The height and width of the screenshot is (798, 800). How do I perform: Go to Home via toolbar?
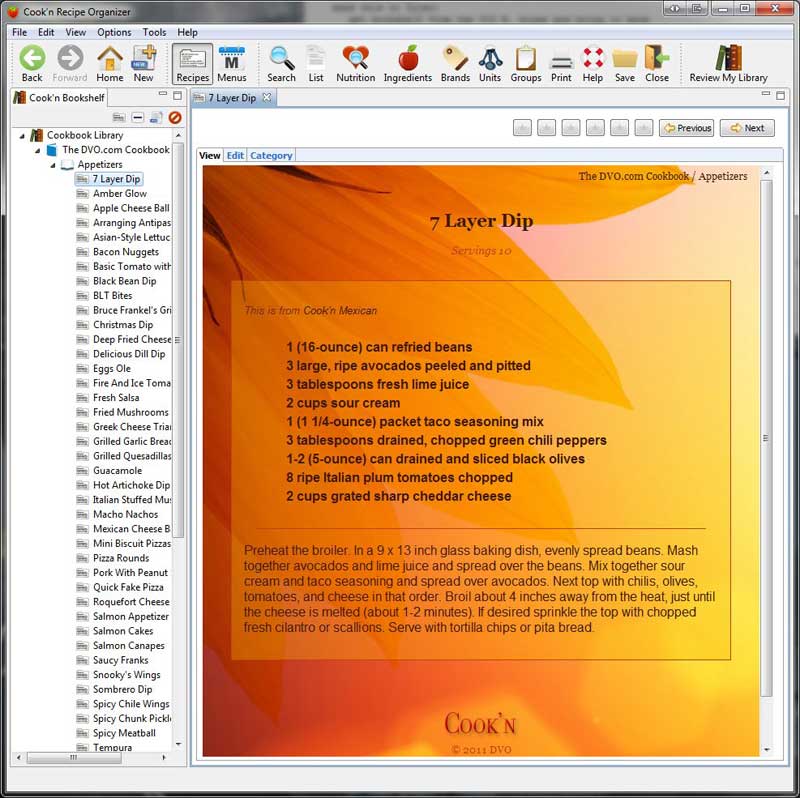(110, 64)
